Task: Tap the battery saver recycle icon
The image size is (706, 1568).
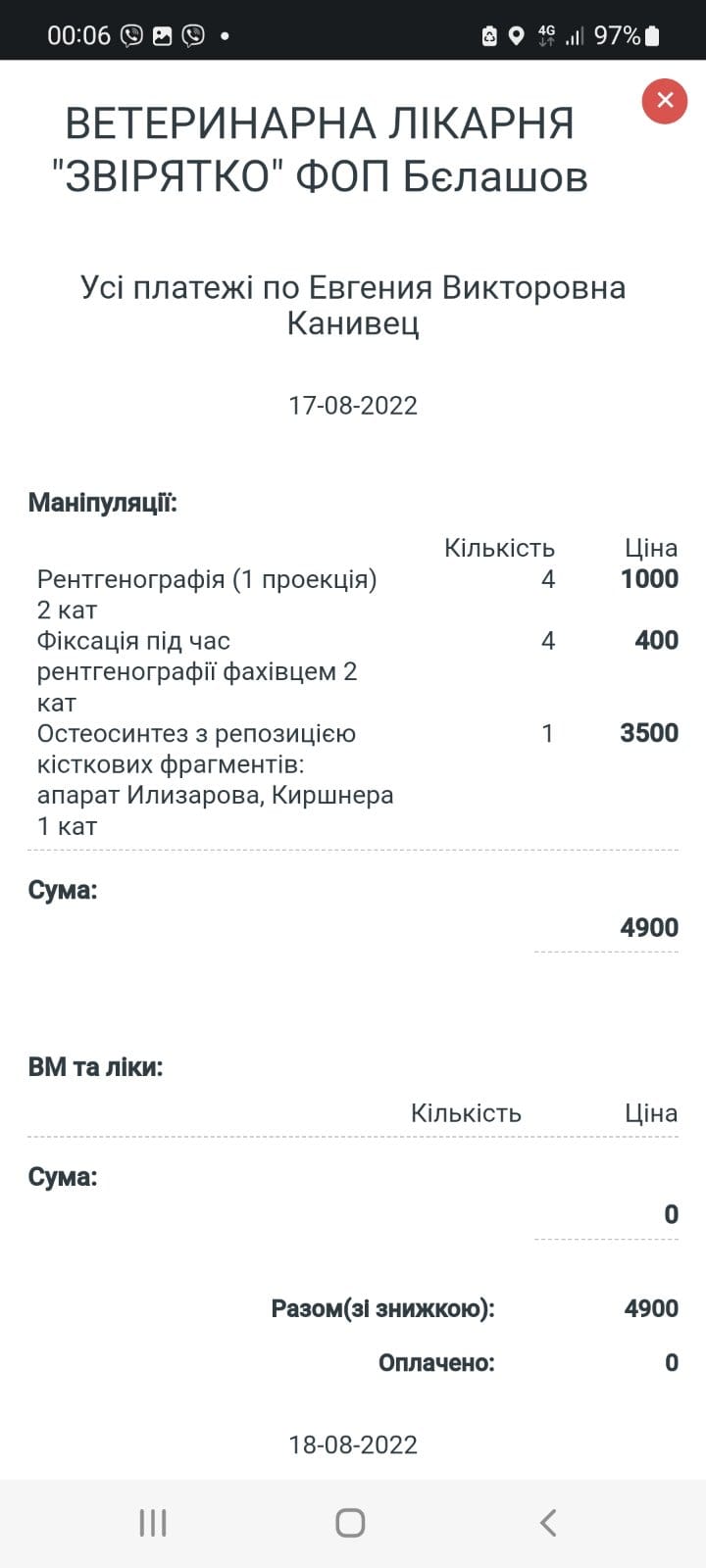Action: [x=489, y=36]
